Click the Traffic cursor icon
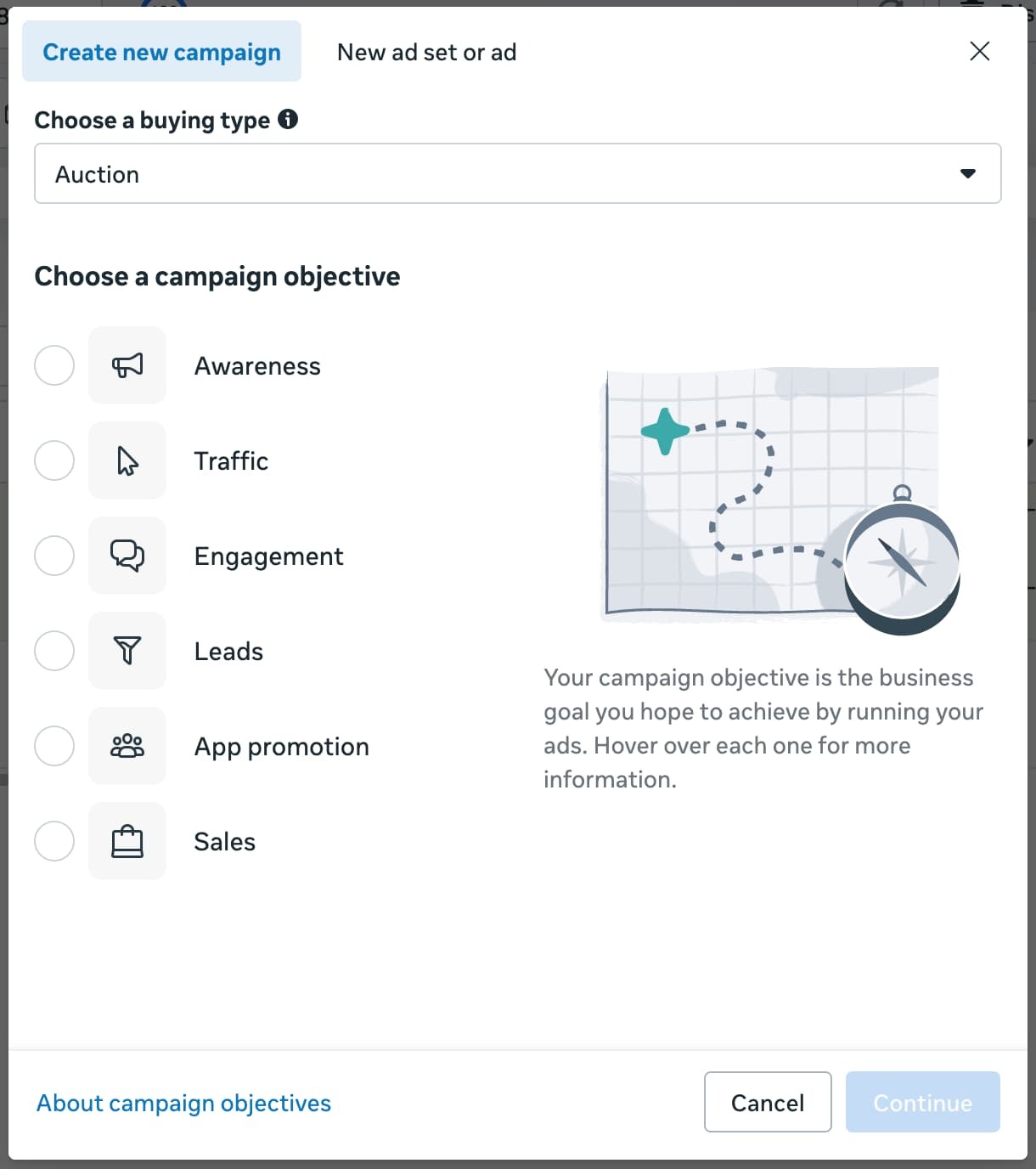This screenshot has height=1169, width=1036. 127,460
